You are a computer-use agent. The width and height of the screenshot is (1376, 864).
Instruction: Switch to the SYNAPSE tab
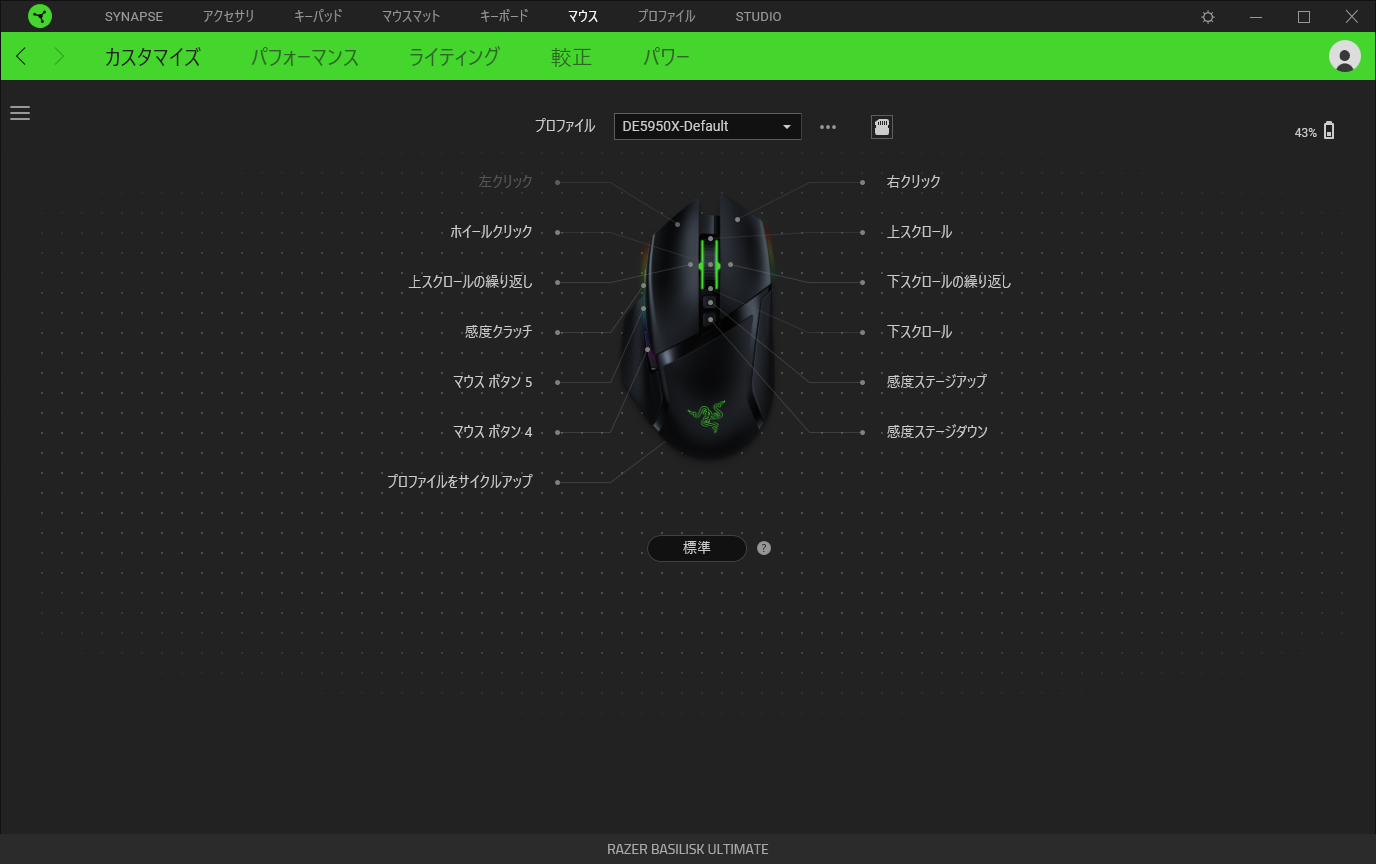pyautogui.click(x=134, y=17)
